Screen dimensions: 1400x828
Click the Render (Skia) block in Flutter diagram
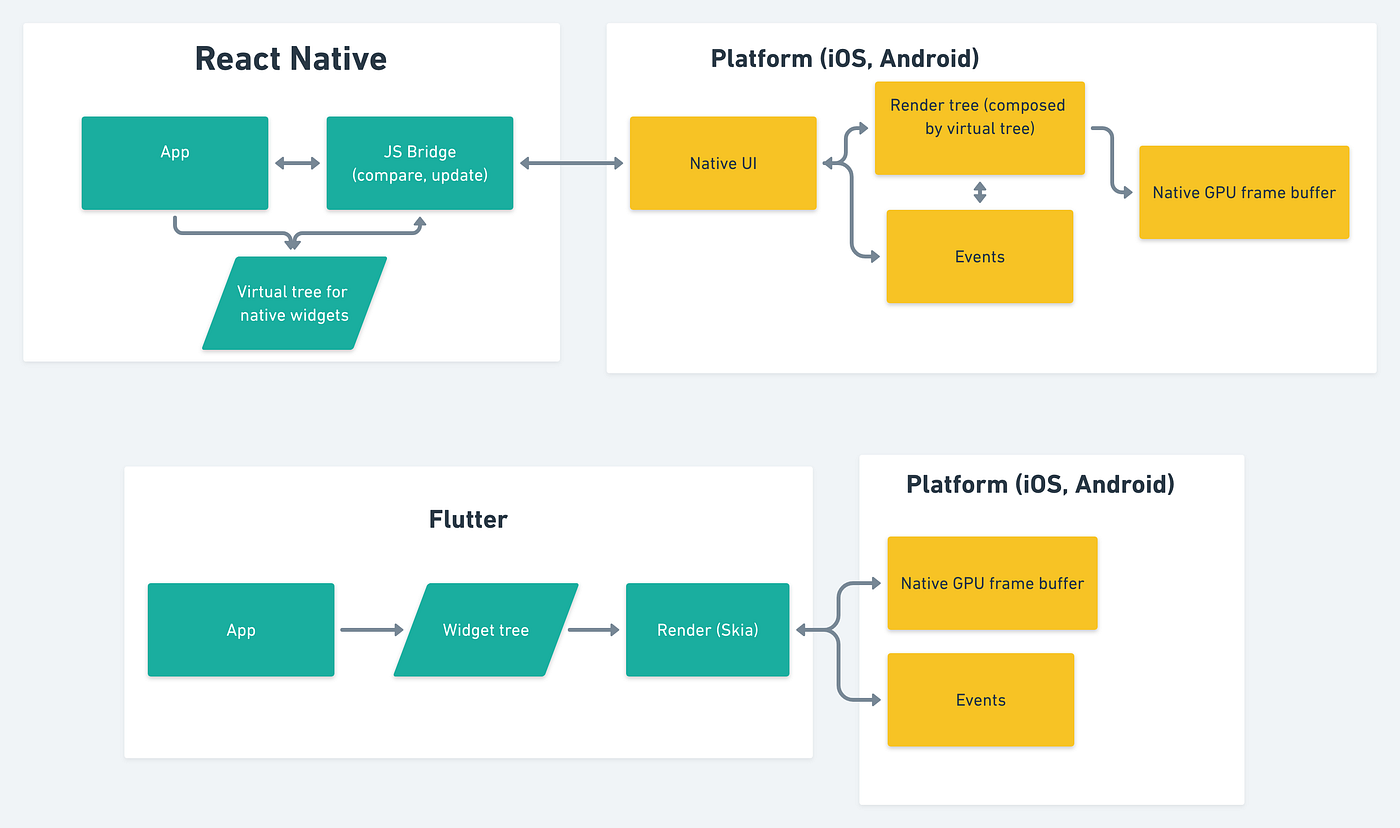coord(707,630)
